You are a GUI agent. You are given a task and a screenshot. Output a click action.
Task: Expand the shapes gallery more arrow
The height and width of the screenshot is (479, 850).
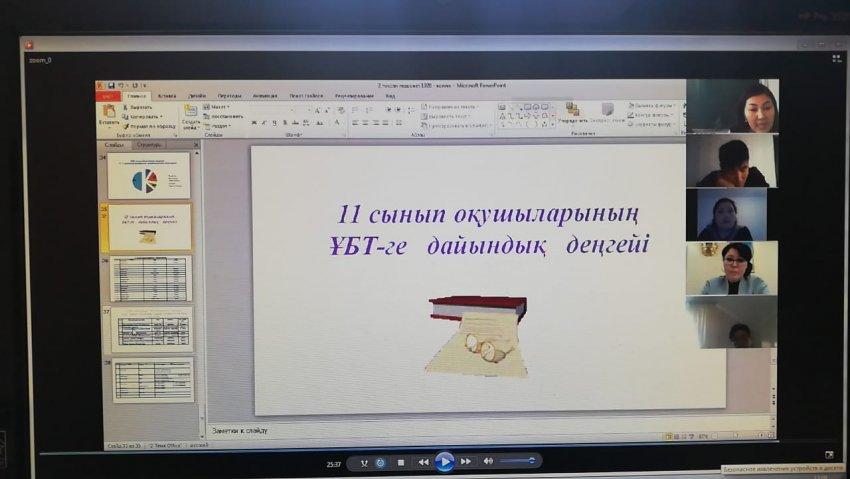[x=552, y=125]
